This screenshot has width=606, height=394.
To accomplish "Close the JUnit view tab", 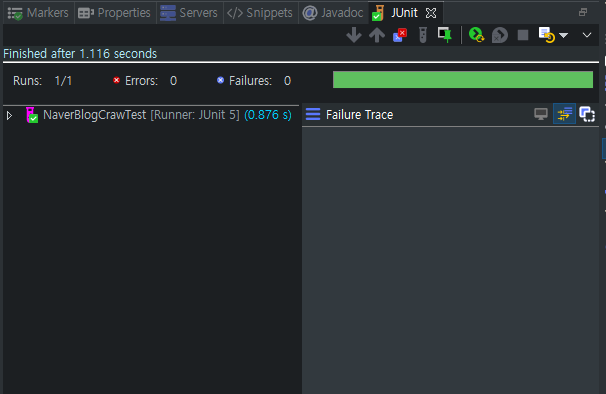I will tap(431, 14).
